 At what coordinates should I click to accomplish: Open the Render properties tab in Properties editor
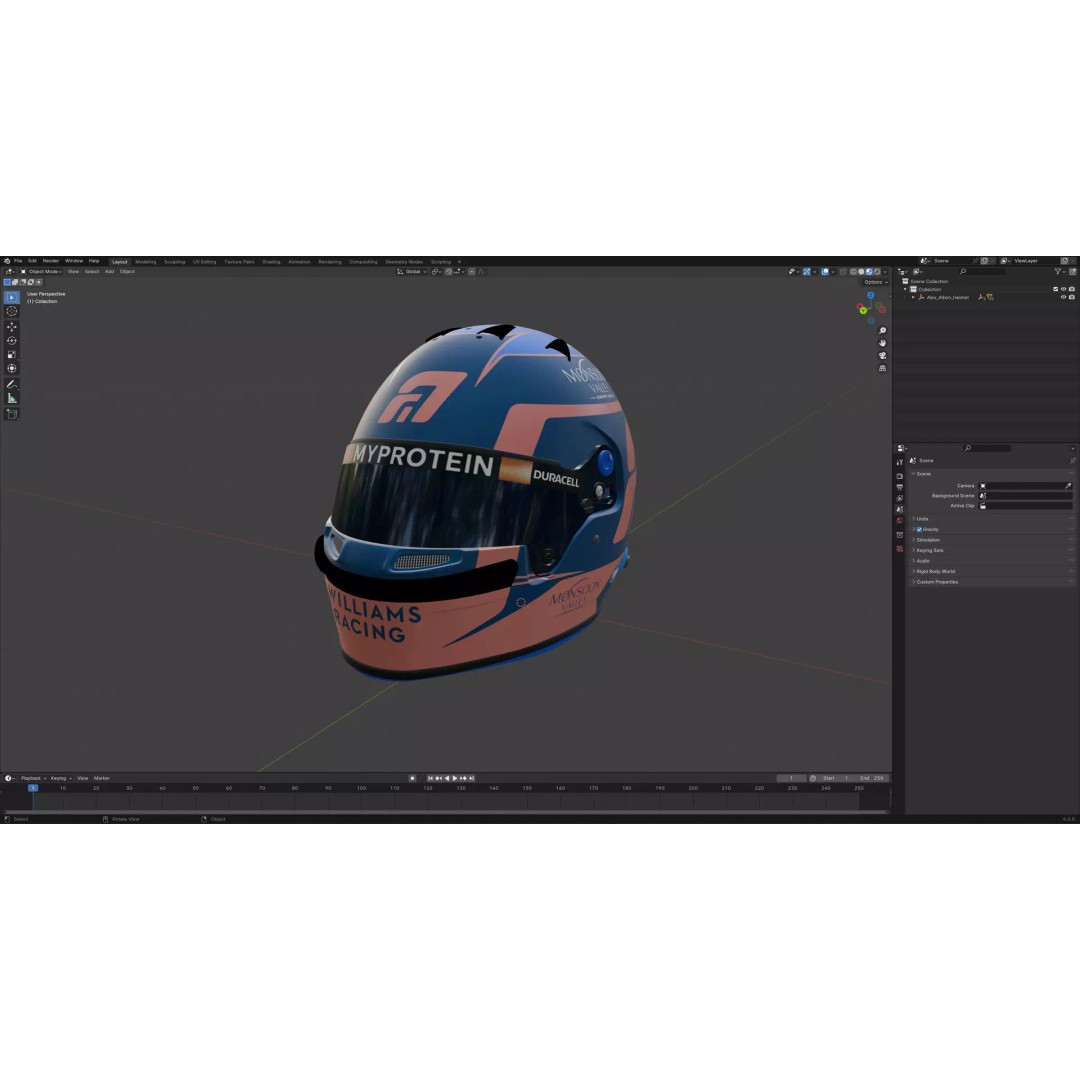point(901,476)
